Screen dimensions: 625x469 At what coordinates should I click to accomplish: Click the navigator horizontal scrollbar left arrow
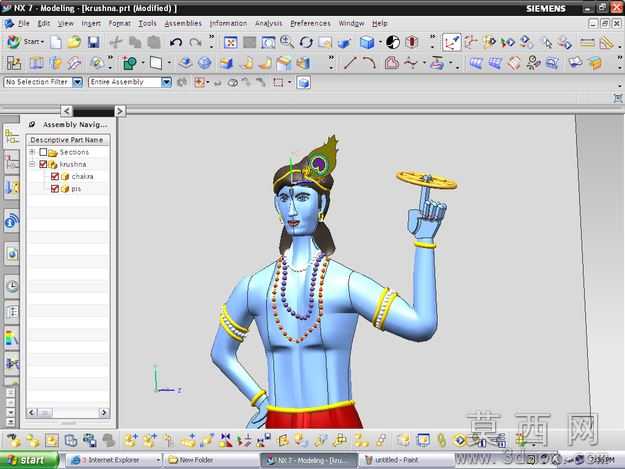click(31, 412)
